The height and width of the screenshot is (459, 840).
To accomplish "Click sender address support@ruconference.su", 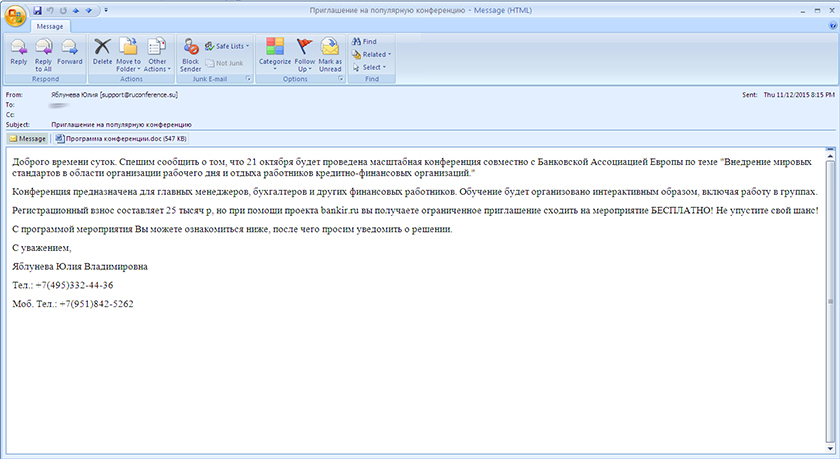I will tap(139, 95).
